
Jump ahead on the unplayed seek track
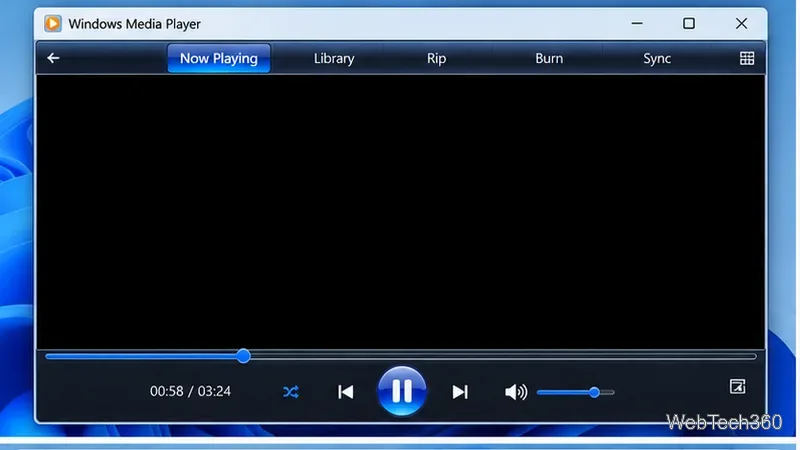click(503, 357)
